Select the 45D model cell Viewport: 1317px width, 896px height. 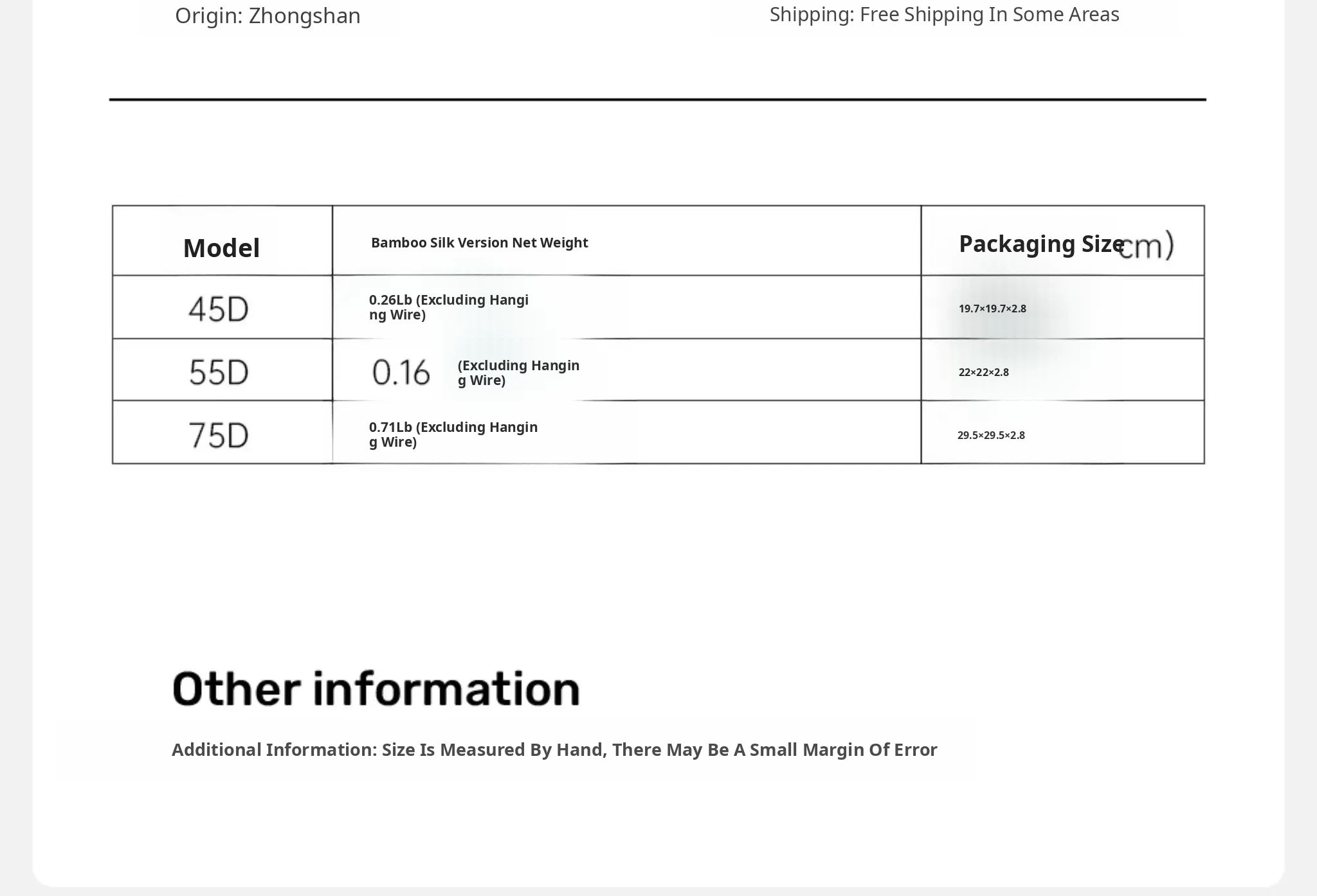[219, 309]
